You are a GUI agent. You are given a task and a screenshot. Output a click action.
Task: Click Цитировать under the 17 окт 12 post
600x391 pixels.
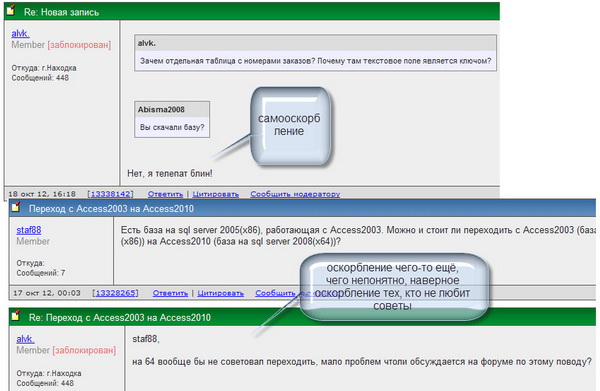click(220, 293)
